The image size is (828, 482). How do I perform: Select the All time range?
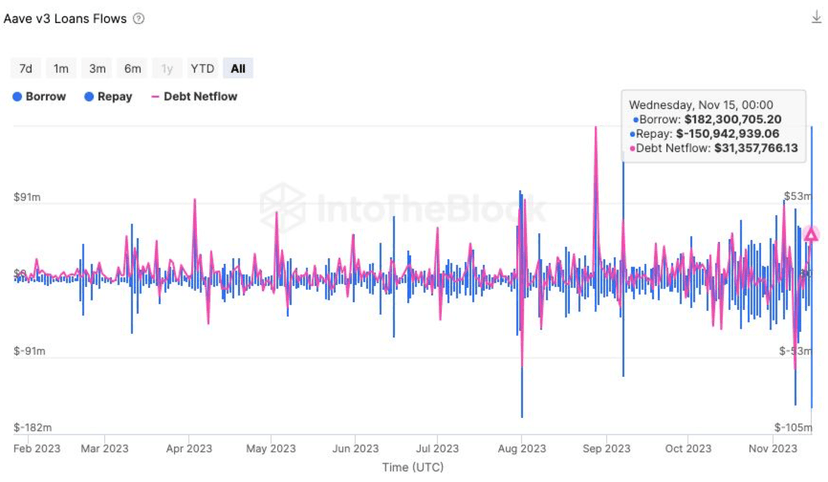(238, 69)
